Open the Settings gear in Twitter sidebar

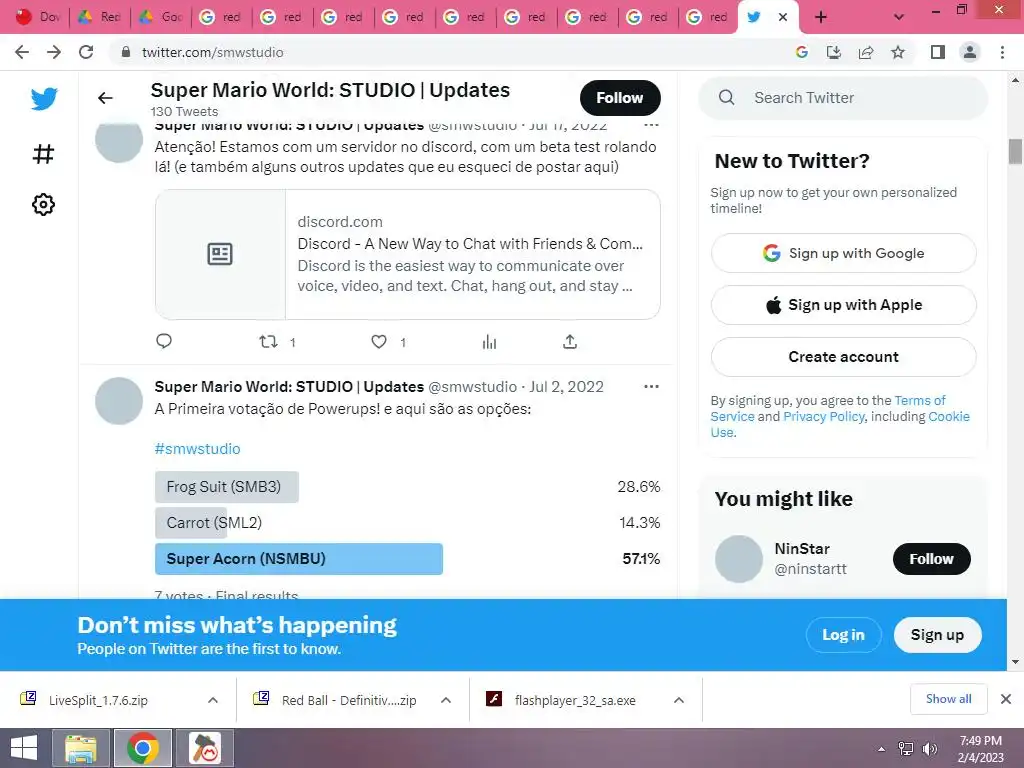point(43,204)
